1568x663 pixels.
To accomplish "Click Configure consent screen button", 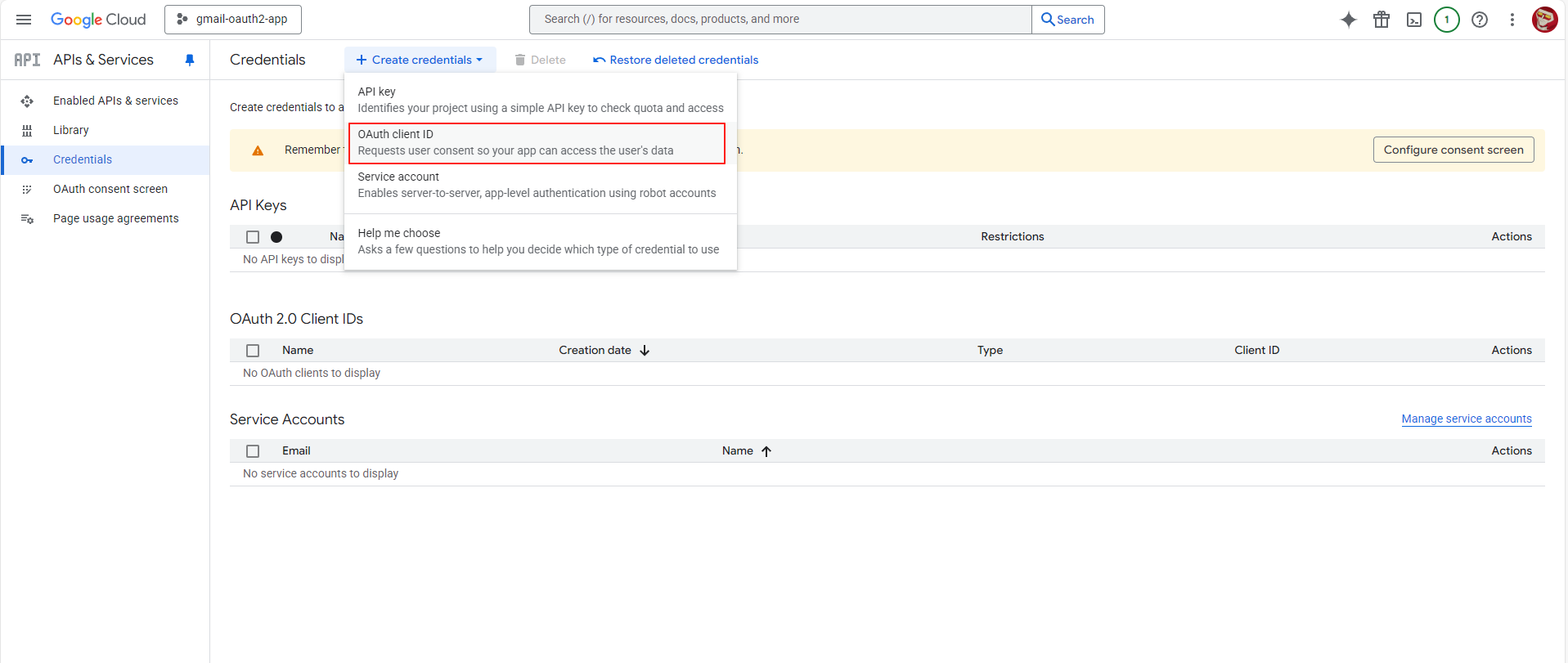I will pos(1453,150).
